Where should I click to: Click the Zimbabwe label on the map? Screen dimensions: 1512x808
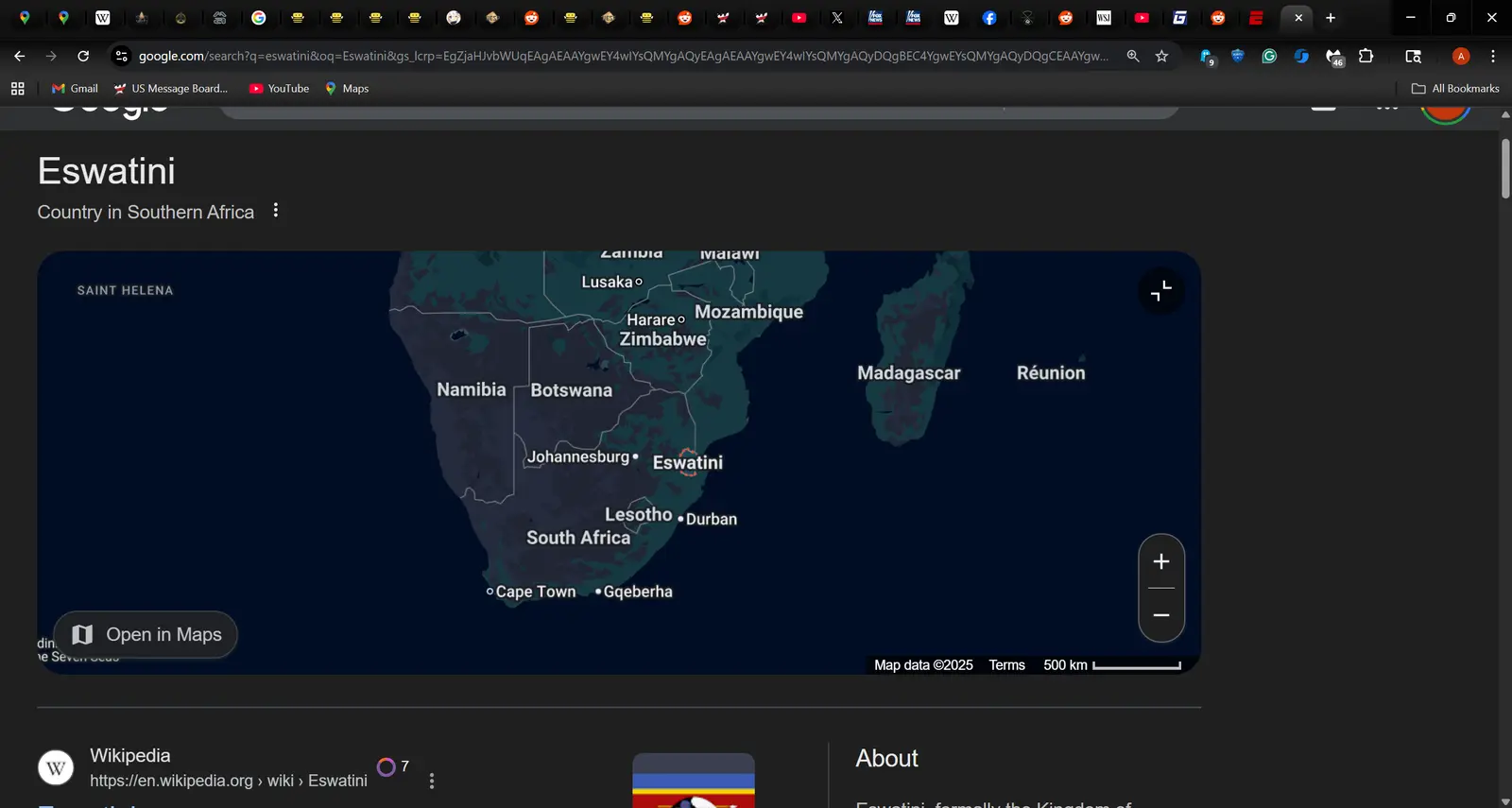point(663,339)
